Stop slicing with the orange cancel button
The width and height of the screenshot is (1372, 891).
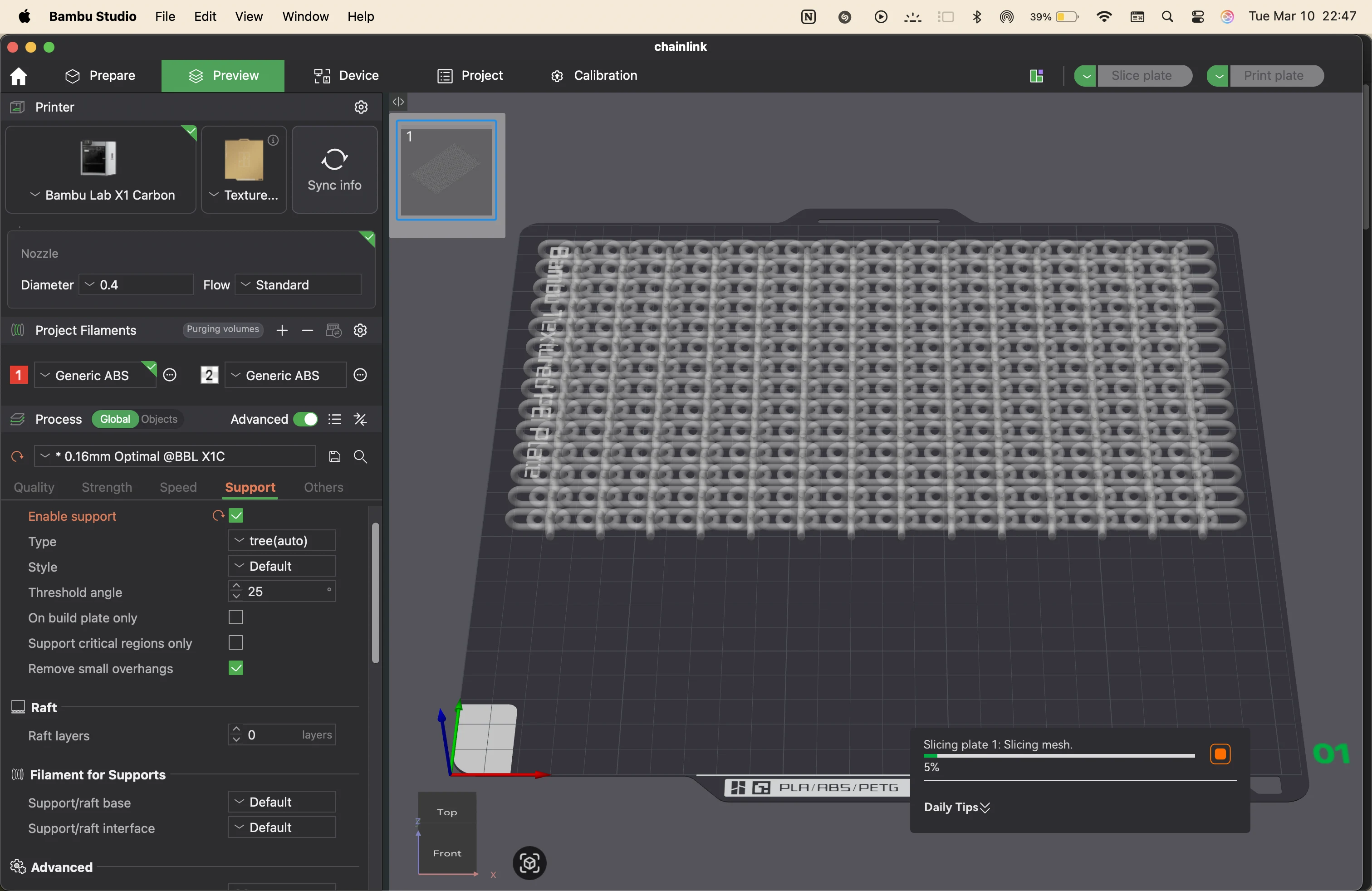[1220, 754]
